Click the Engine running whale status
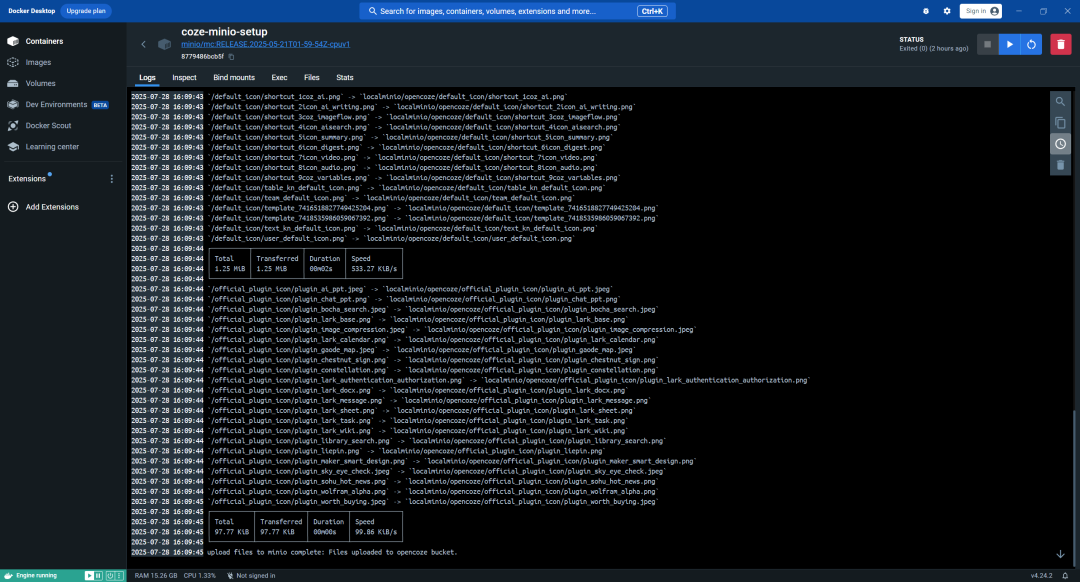This screenshot has height=582, width=1080. tap(31, 576)
